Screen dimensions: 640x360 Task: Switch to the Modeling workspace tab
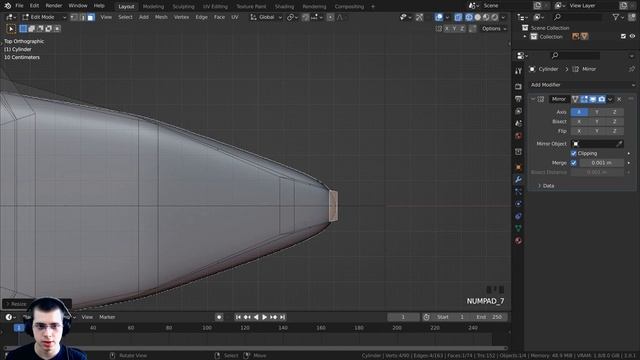coord(153,7)
